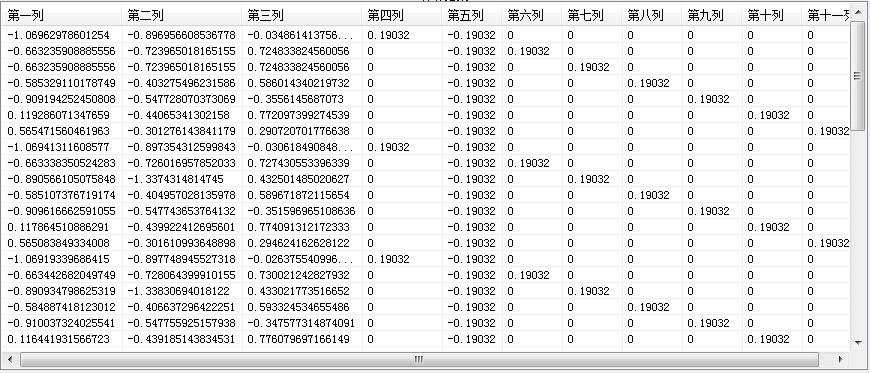
Task: Select cell -0.890934798625319
Action: [x=62, y=291]
